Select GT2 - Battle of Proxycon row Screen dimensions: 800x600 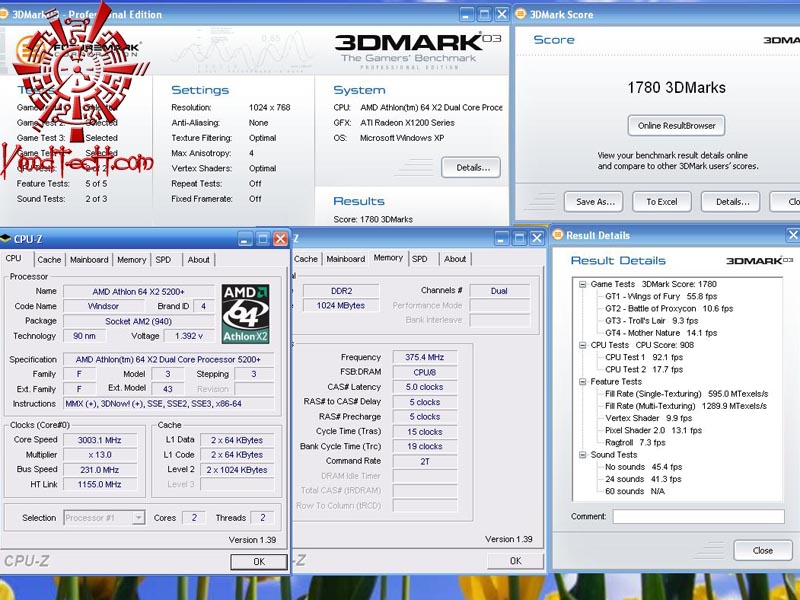(x=669, y=309)
